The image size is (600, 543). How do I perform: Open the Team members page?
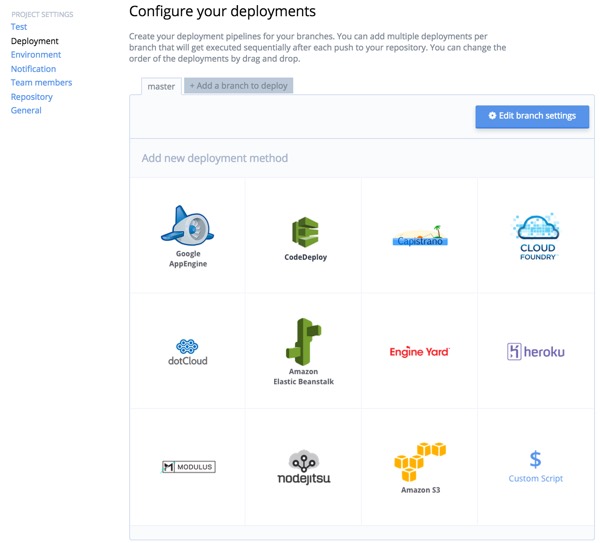(41, 83)
